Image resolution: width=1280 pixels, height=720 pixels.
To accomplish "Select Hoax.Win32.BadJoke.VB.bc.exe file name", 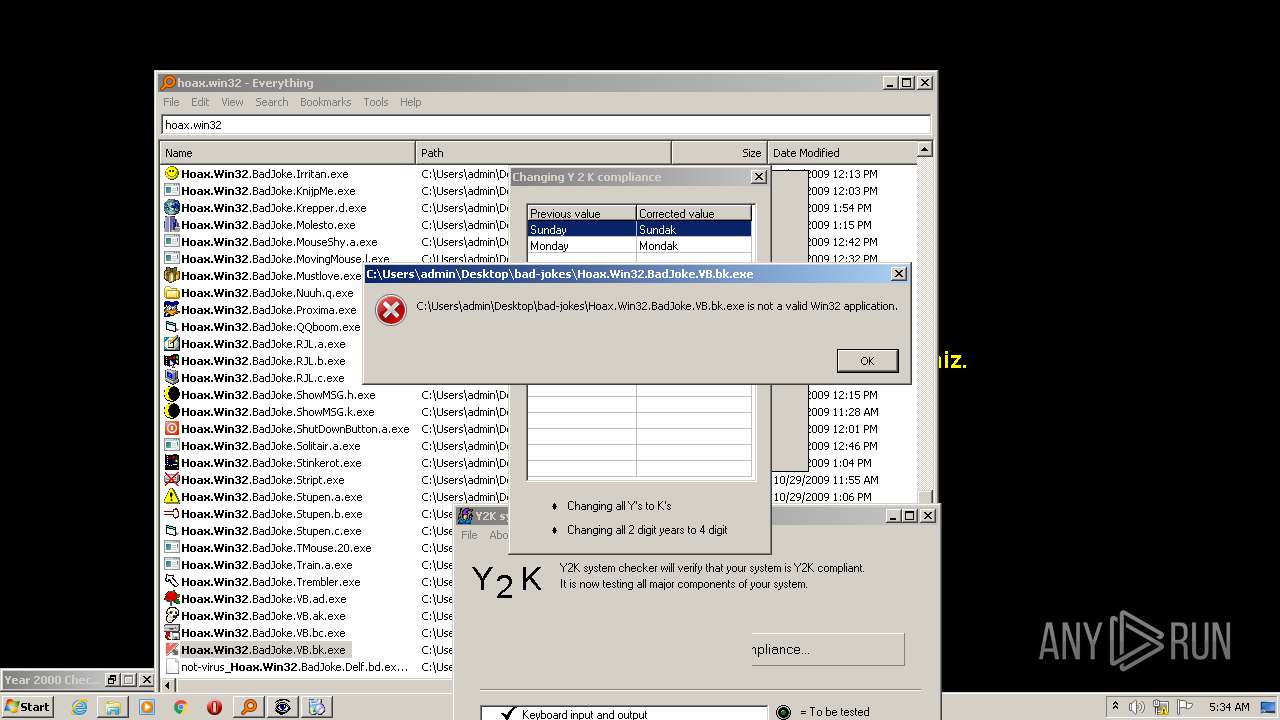I will coord(263,633).
